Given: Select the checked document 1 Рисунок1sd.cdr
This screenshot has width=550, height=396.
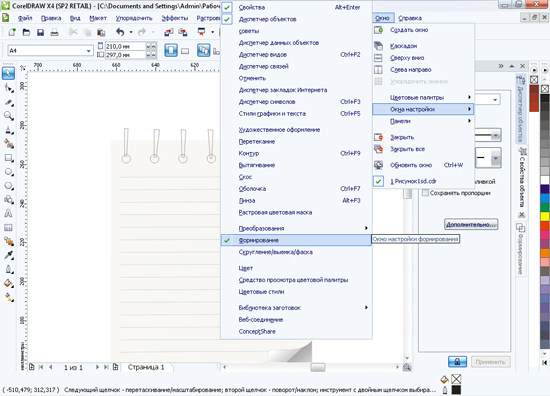Looking at the screenshot, I should [423, 181].
